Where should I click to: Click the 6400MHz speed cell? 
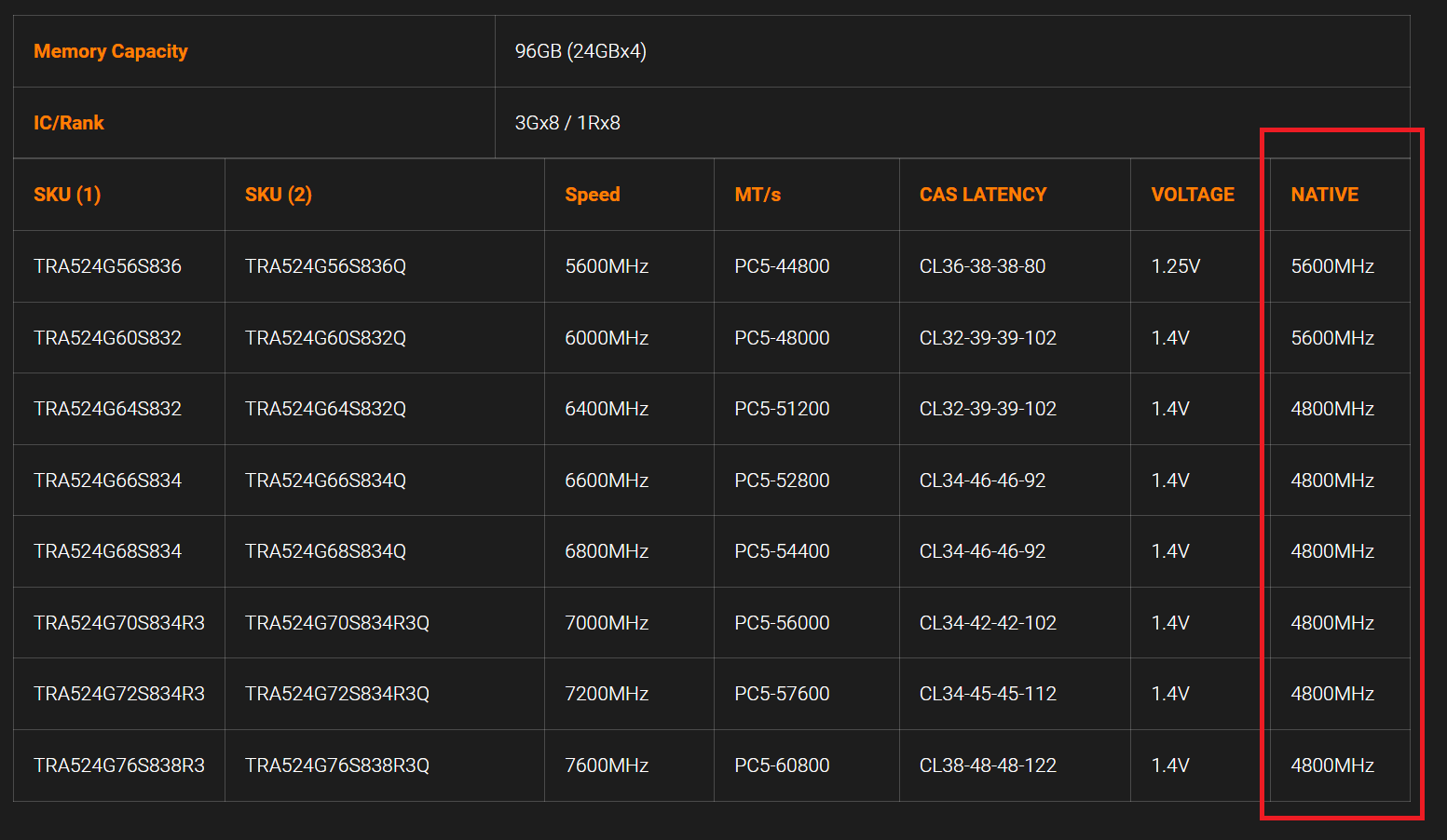click(x=607, y=409)
